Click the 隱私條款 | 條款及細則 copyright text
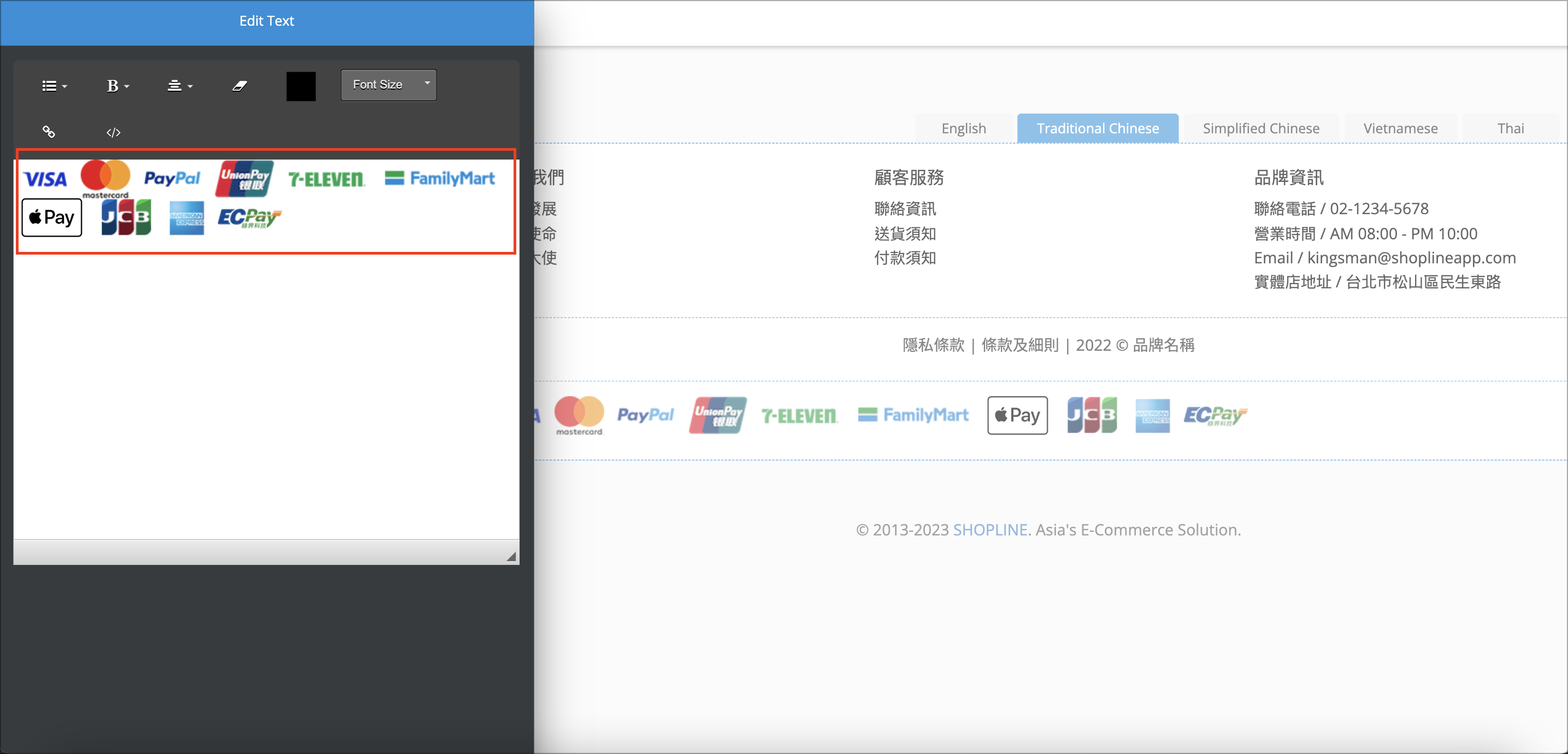Image resolution: width=1568 pixels, height=754 pixels. pos(1048,345)
